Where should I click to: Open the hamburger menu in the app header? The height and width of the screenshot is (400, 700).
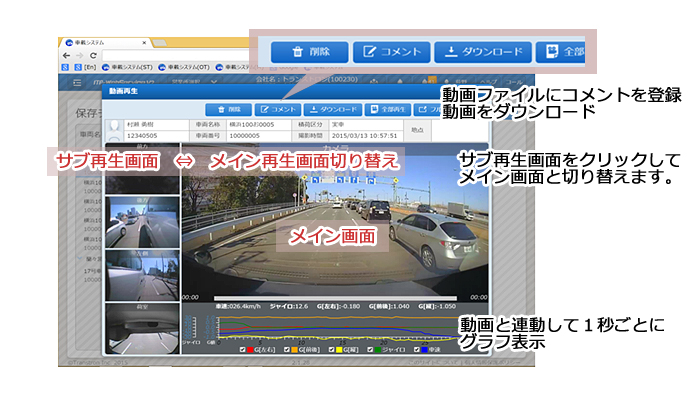click(x=77, y=83)
